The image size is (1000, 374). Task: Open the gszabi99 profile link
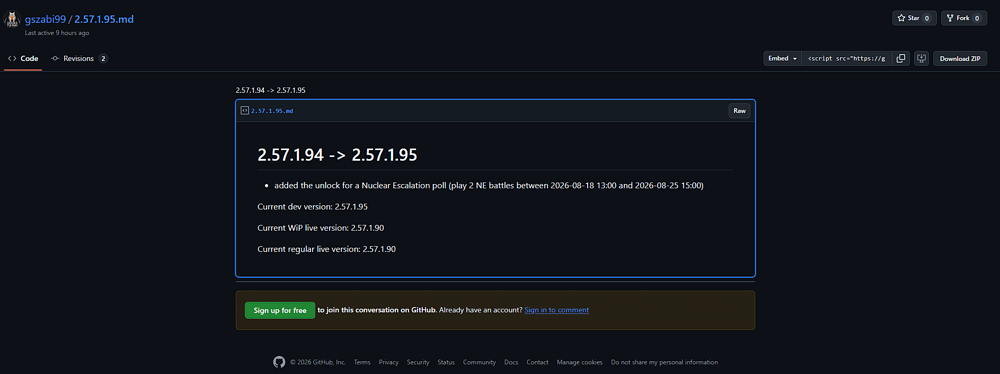pos(45,19)
